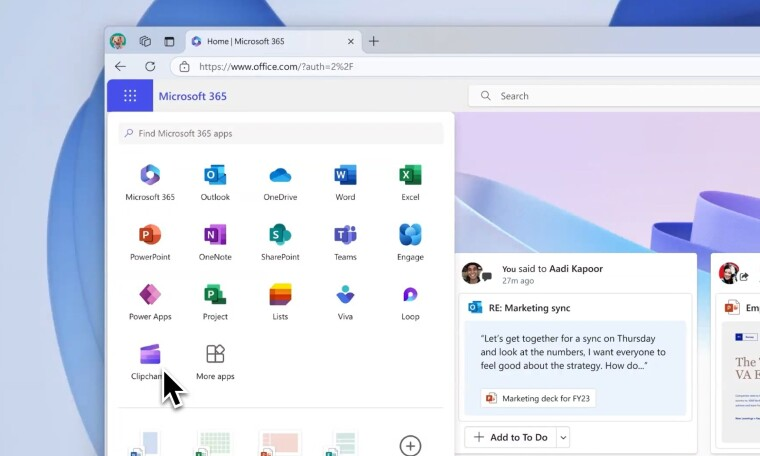The width and height of the screenshot is (760, 456).
Task: Open the Marketing deck for FY23 attachment
Action: (x=538, y=398)
